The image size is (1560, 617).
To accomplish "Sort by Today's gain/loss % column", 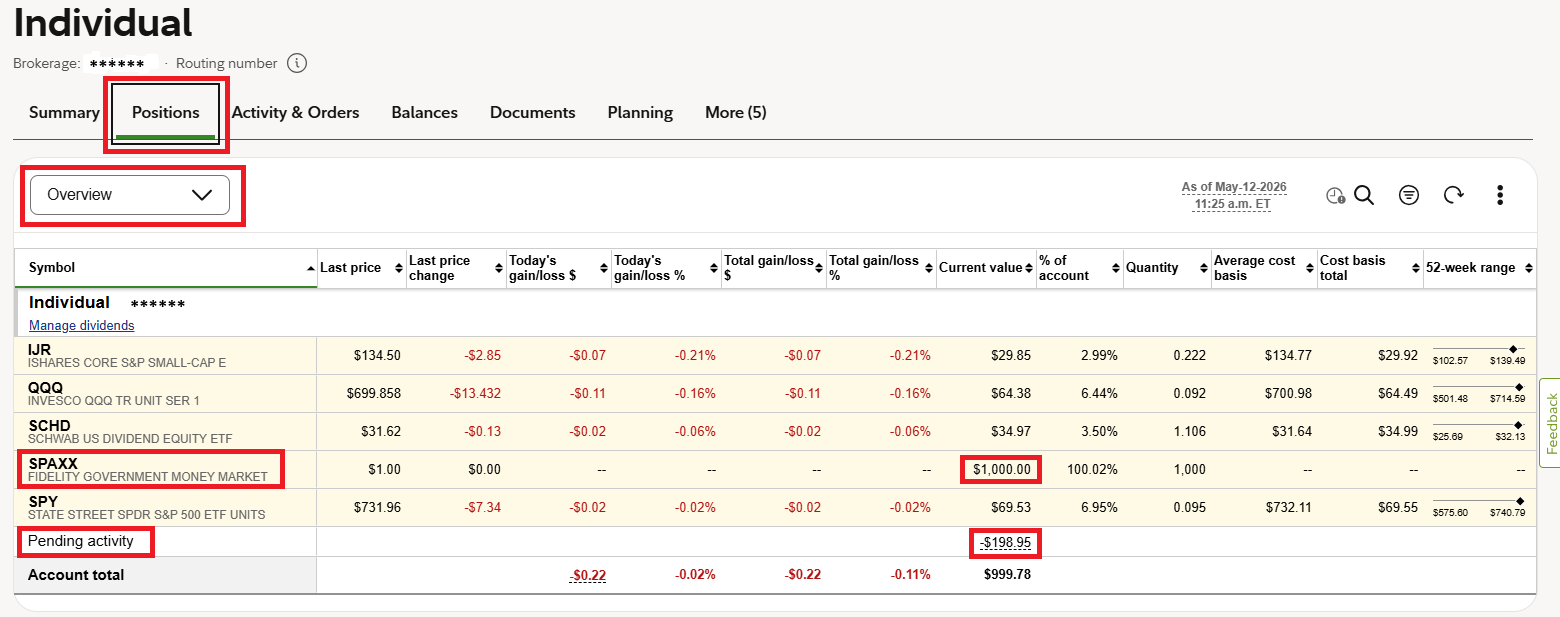I will point(666,268).
